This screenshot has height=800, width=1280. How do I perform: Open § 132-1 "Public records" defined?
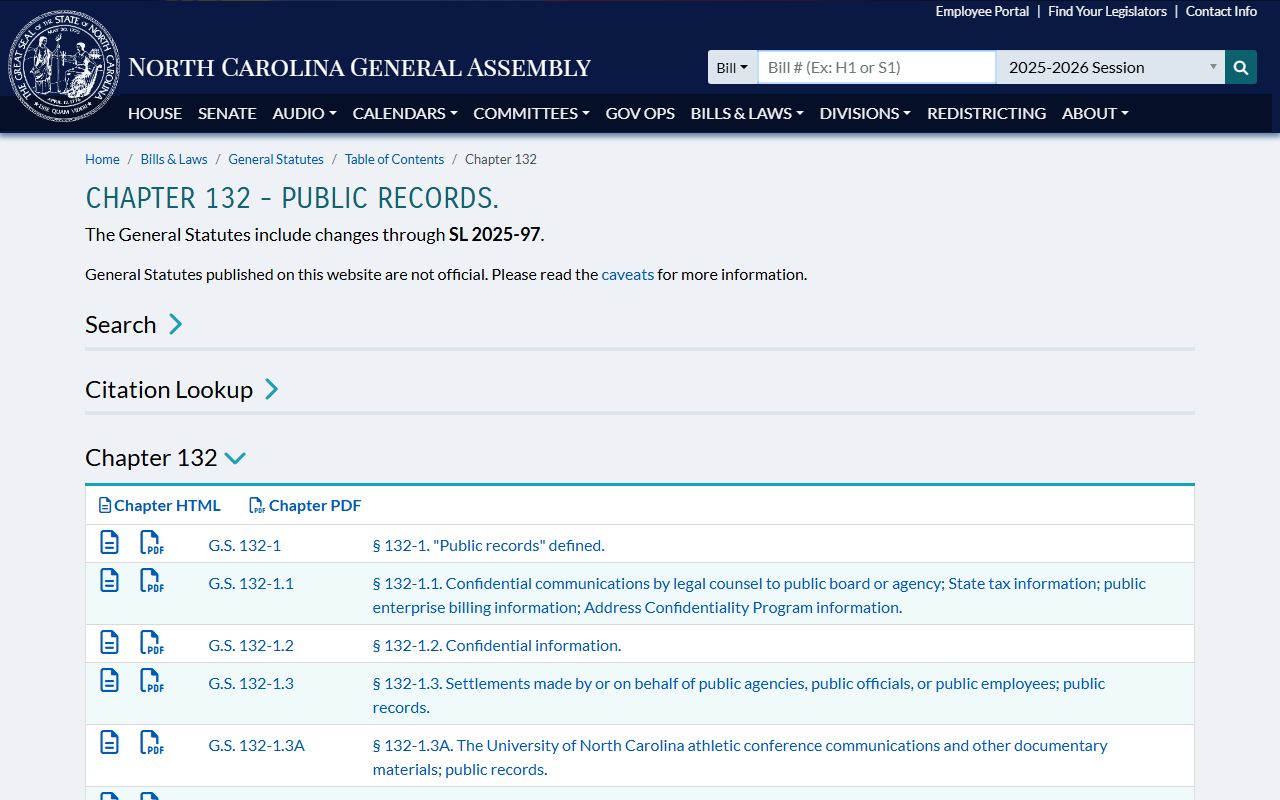[488, 545]
